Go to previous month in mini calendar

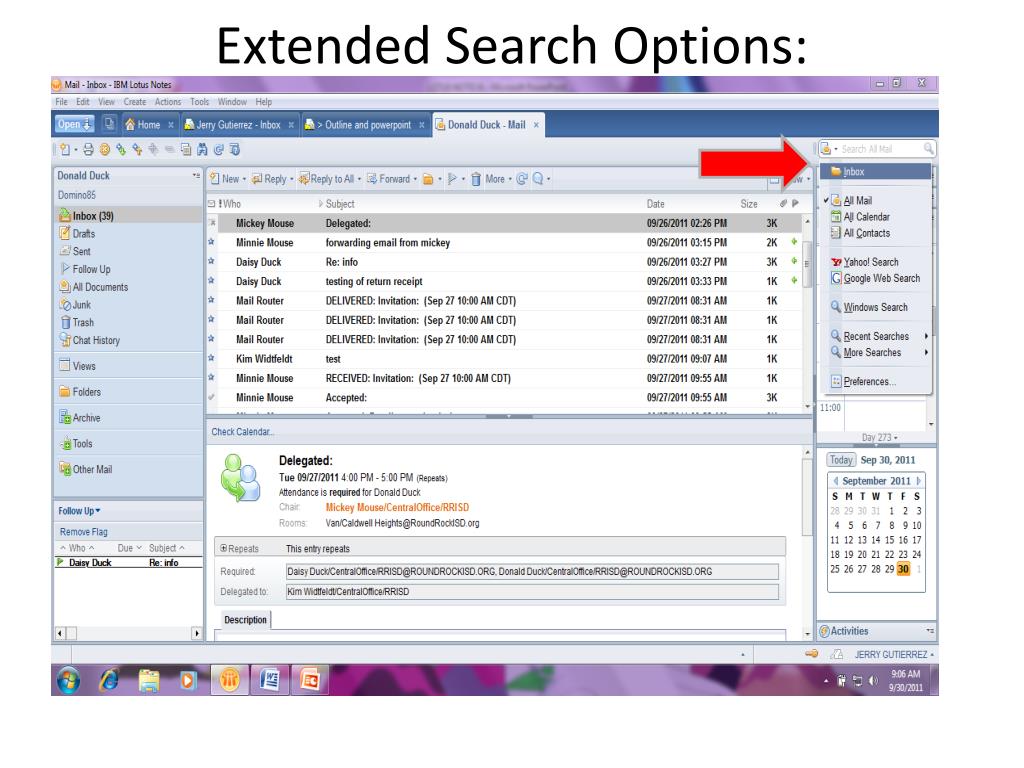tap(835, 481)
